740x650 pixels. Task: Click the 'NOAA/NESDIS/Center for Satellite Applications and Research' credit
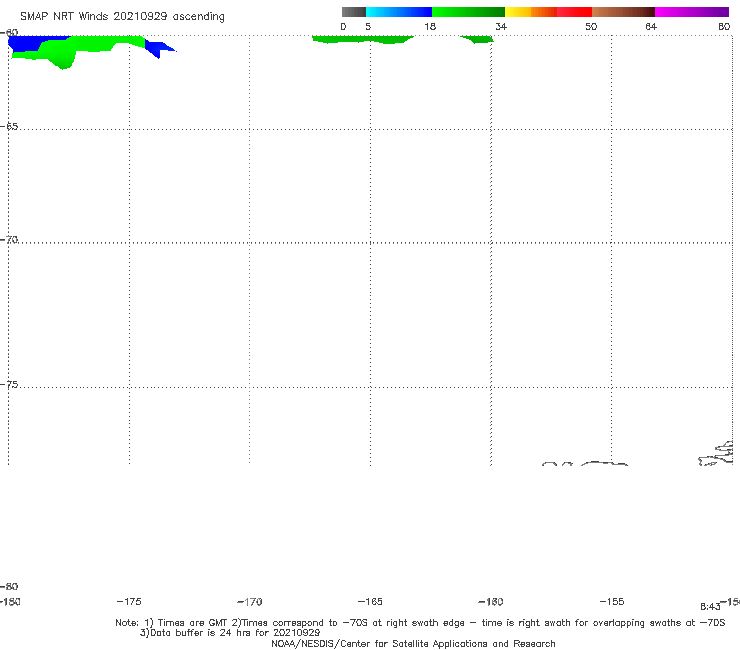(x=413, y=643)
